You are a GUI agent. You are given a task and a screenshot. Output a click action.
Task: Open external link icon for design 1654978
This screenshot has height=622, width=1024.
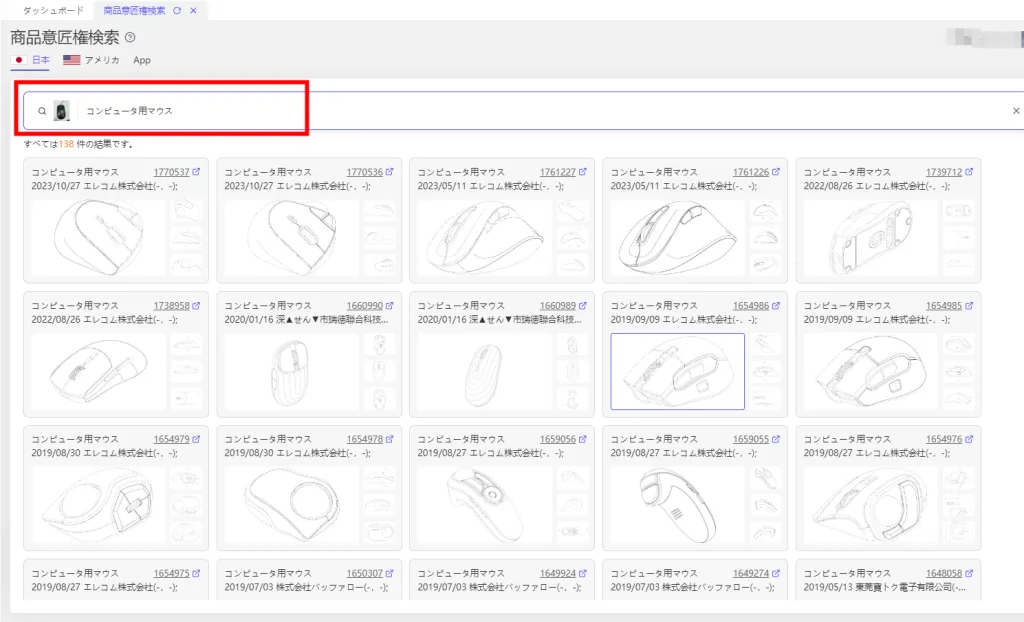[x=390, y=439]
